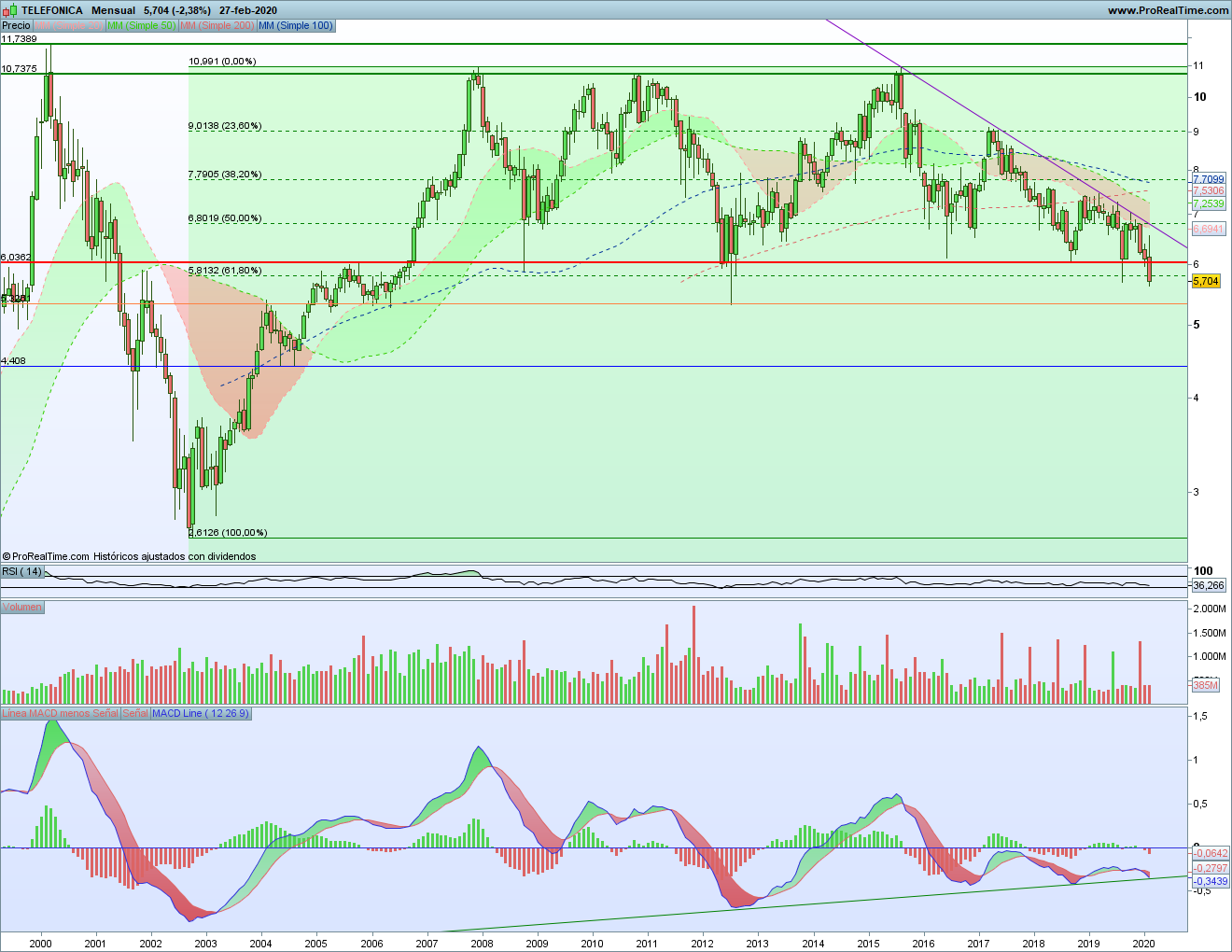This screenshot has width=1232, height=952.
Task: Select the MM (Simple 20) indicator label
Action: [x=69, y=25]
